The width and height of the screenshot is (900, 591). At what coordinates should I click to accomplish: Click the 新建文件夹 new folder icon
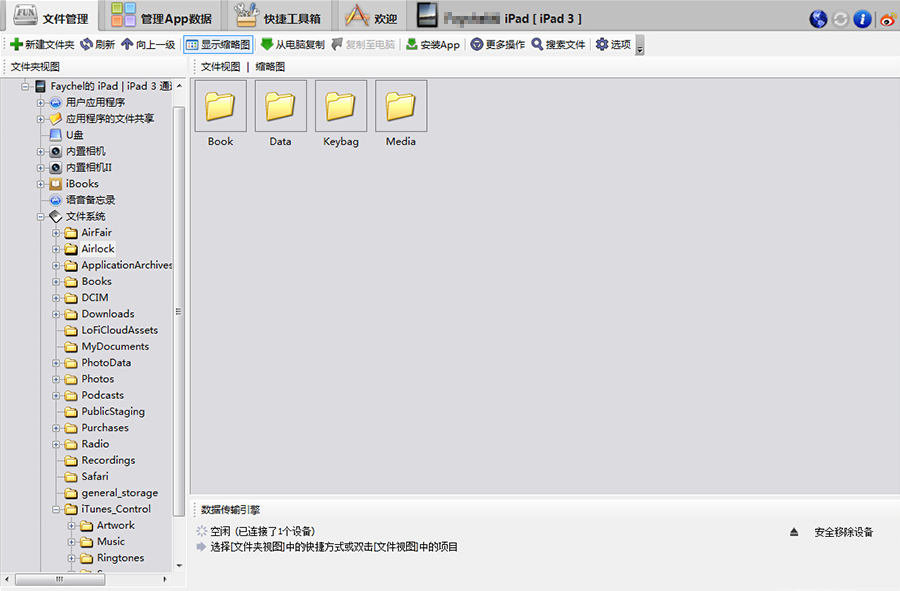16,45
